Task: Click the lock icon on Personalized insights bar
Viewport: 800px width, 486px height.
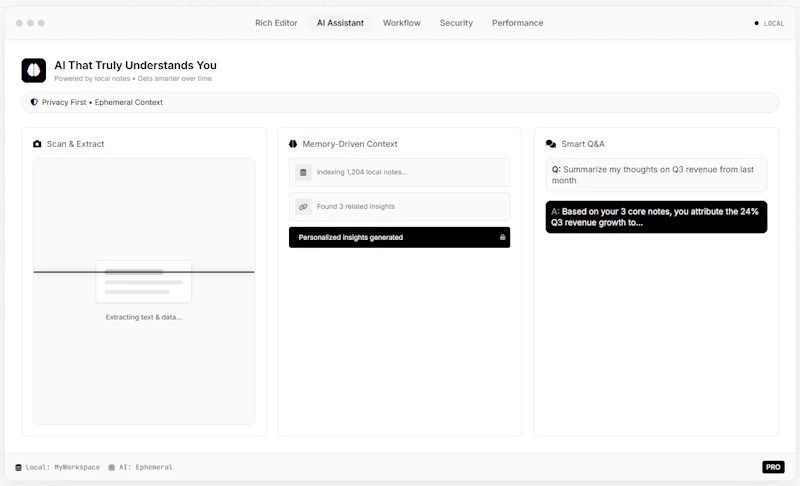Action: coord(503,237)
